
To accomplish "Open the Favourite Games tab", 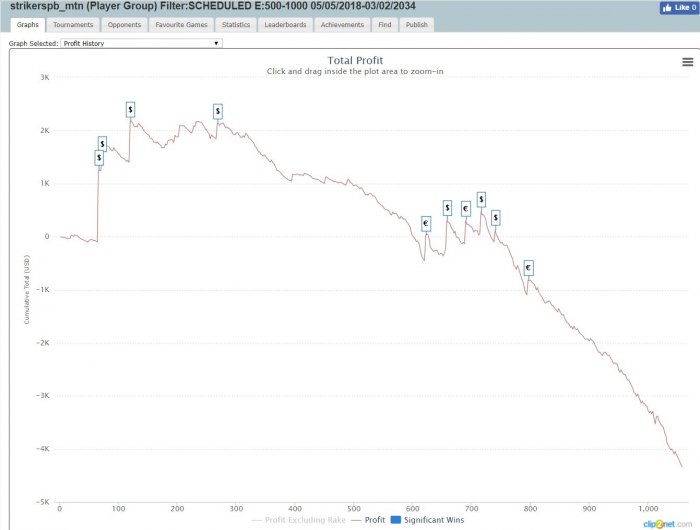I will [x=181, y=25].
